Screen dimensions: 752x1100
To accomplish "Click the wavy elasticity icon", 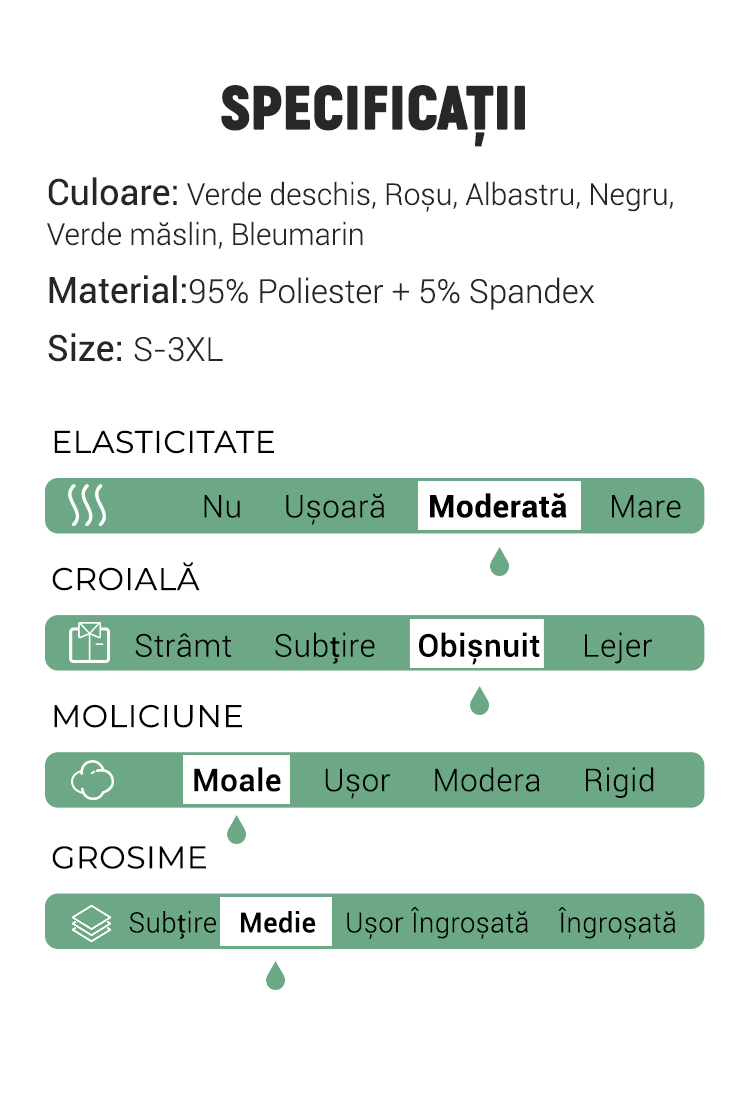I will (x=87, y=505).
